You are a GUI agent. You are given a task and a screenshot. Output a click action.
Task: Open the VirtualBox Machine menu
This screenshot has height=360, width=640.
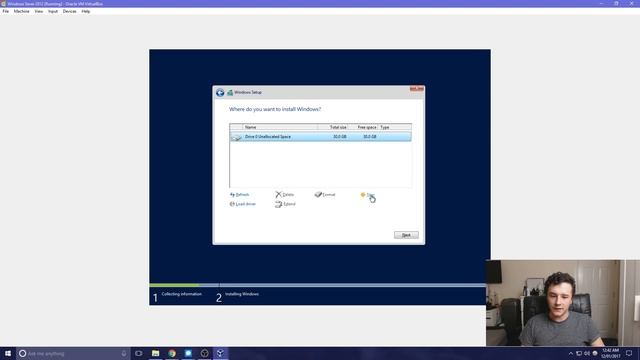point(22,11)
